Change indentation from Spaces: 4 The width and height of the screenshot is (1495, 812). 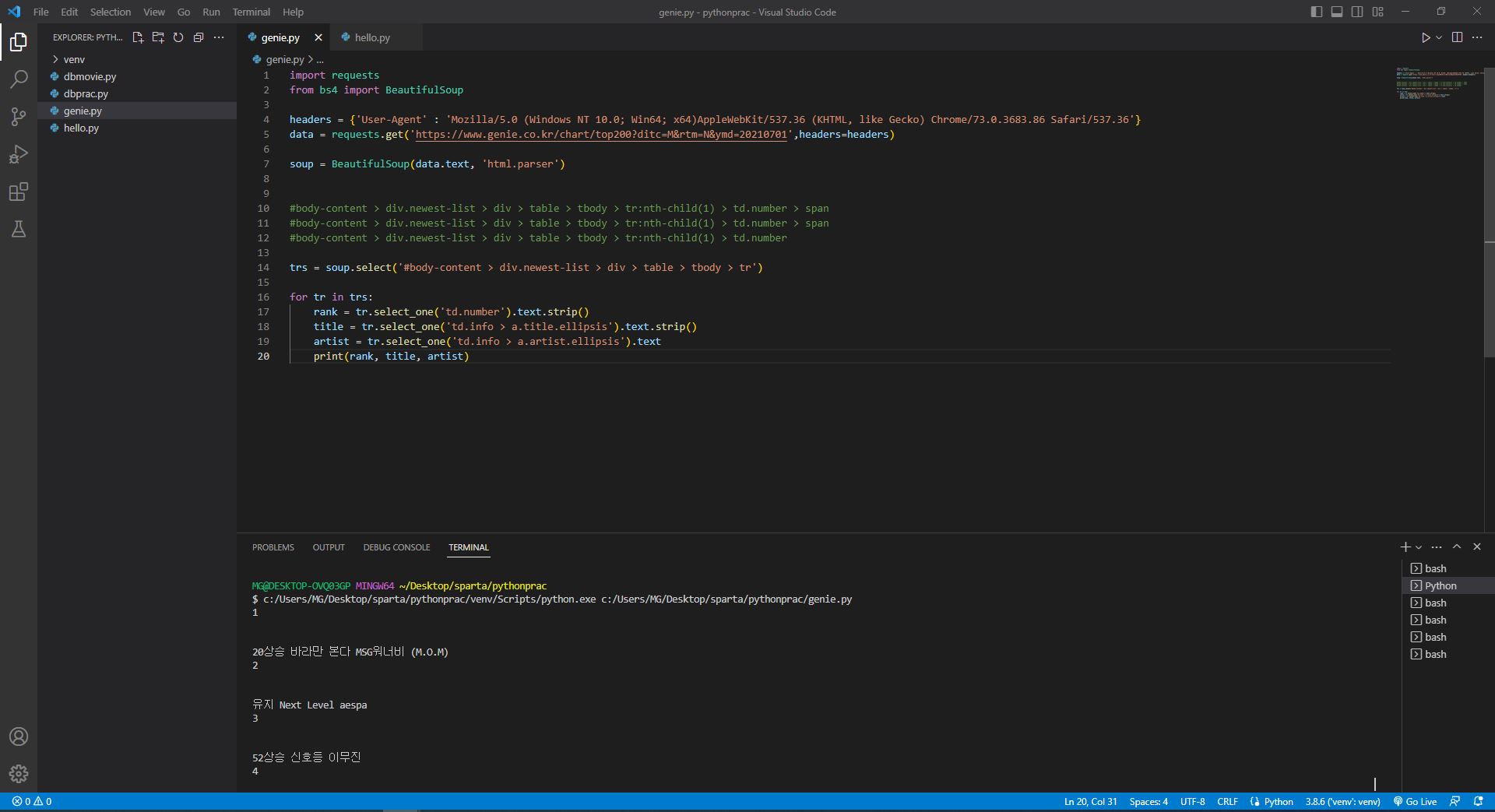pyautogui.click(x=1149, y=801)
